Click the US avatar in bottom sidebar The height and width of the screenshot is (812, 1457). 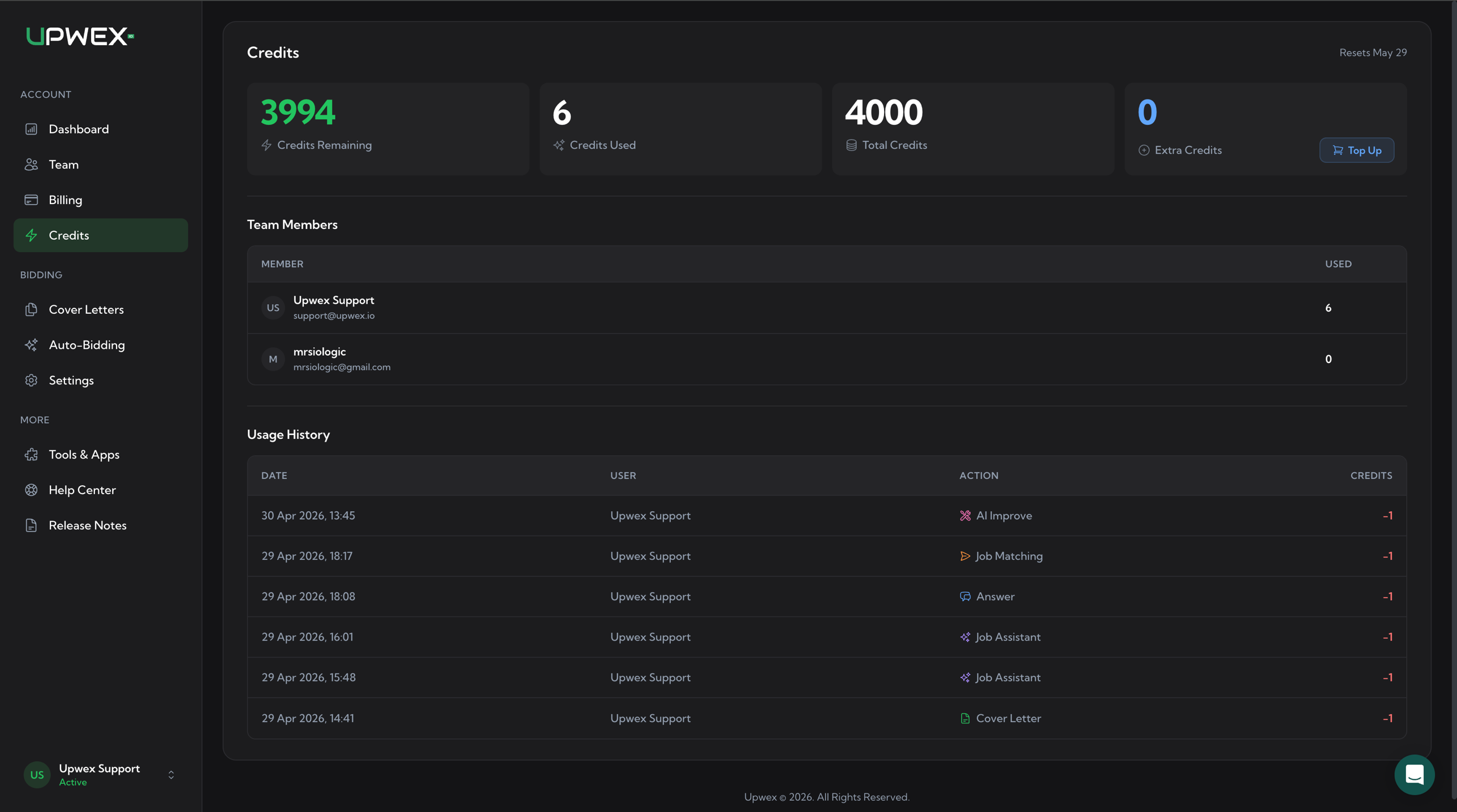pyautogui.click(x=37, y=775)
